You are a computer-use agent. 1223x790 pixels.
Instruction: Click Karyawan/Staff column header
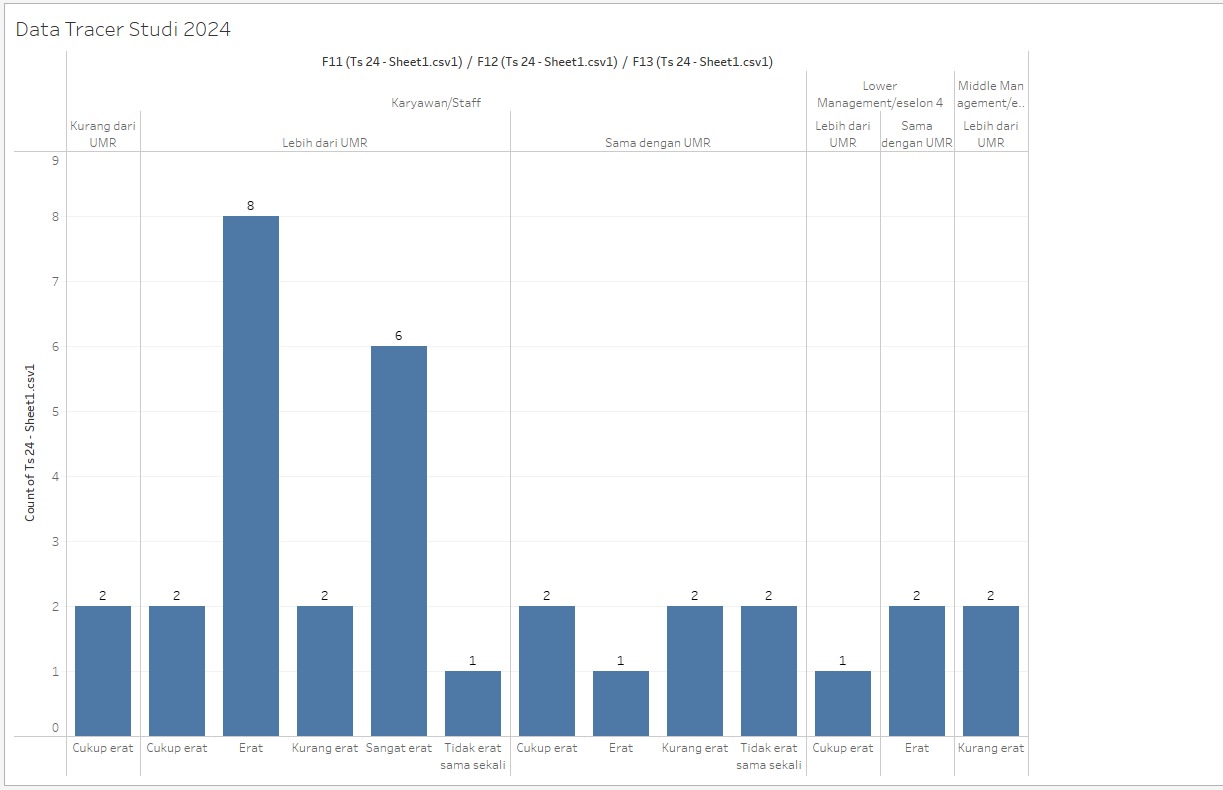pos(436,102)
